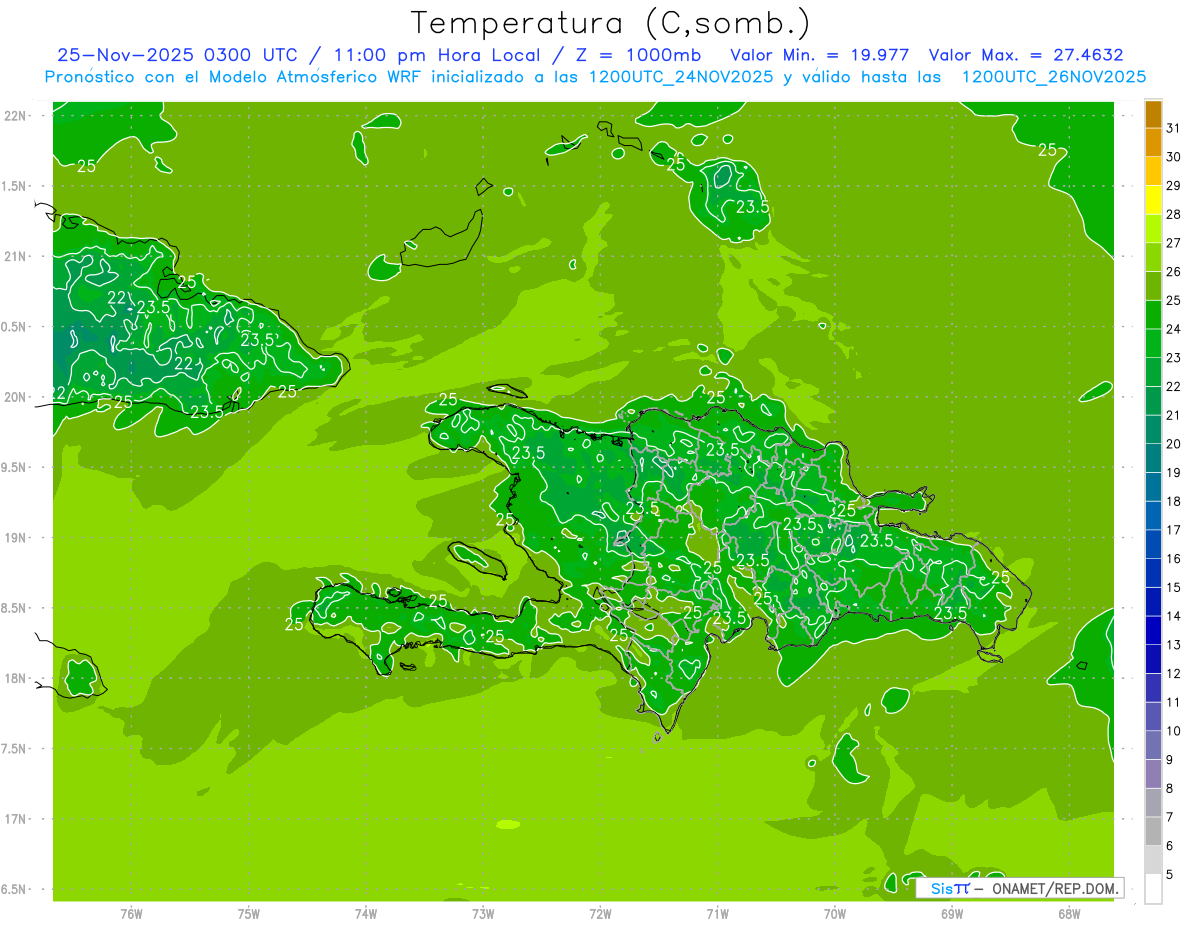Click the '68W' longitude axis label
This screenshot has width=1200, height=927.
[1069, 914]
